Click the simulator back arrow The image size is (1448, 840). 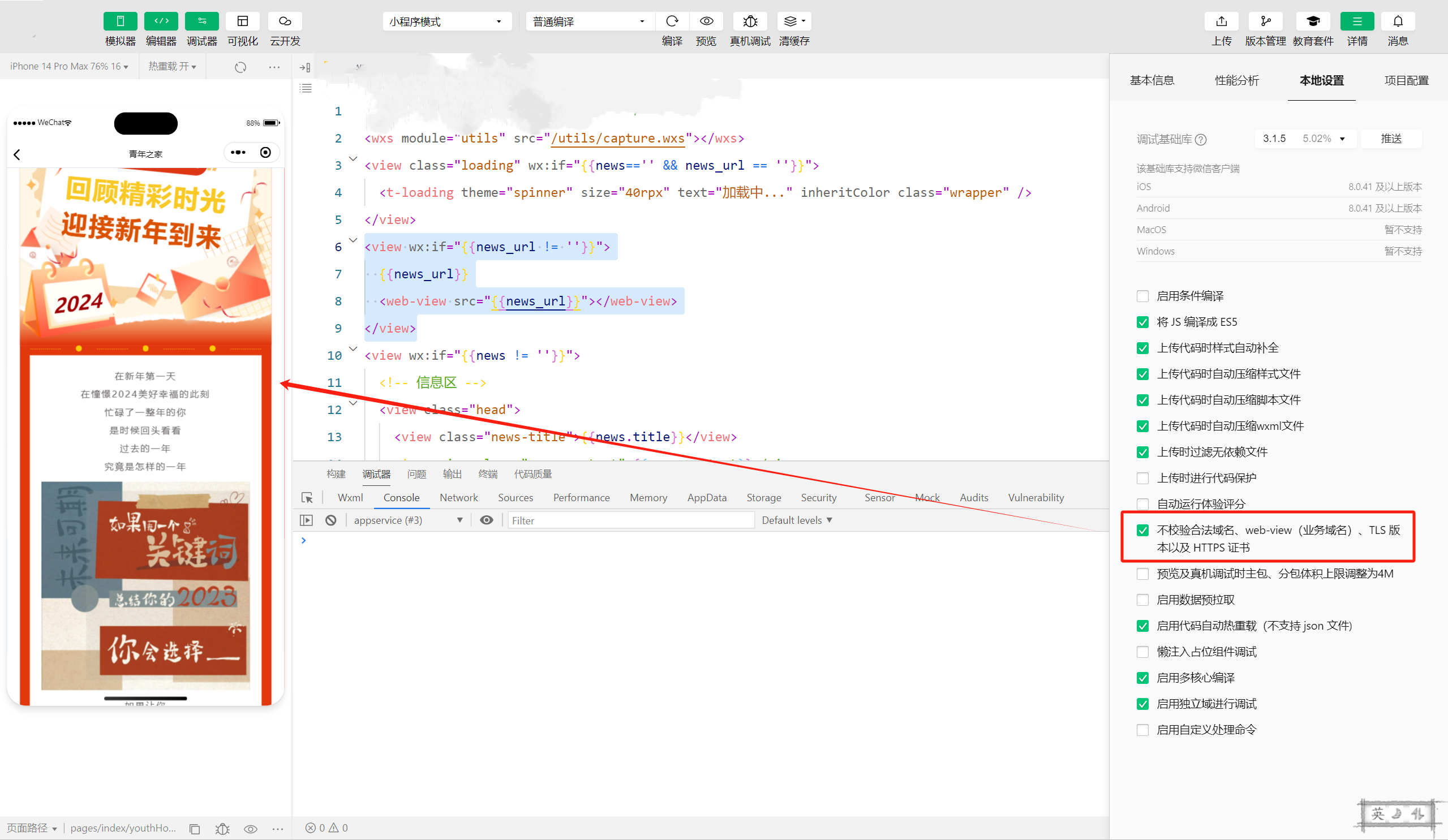tap(17, 154)
